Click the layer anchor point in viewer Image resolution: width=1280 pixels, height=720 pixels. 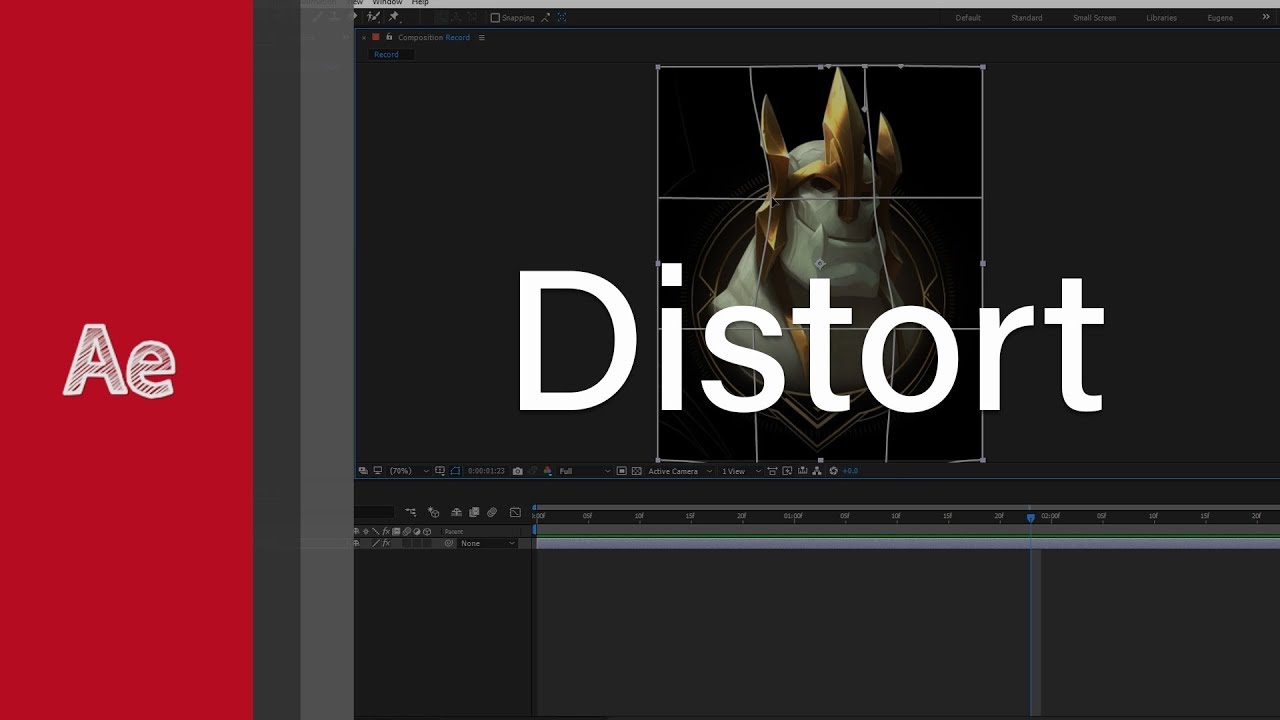click(819, 263)
